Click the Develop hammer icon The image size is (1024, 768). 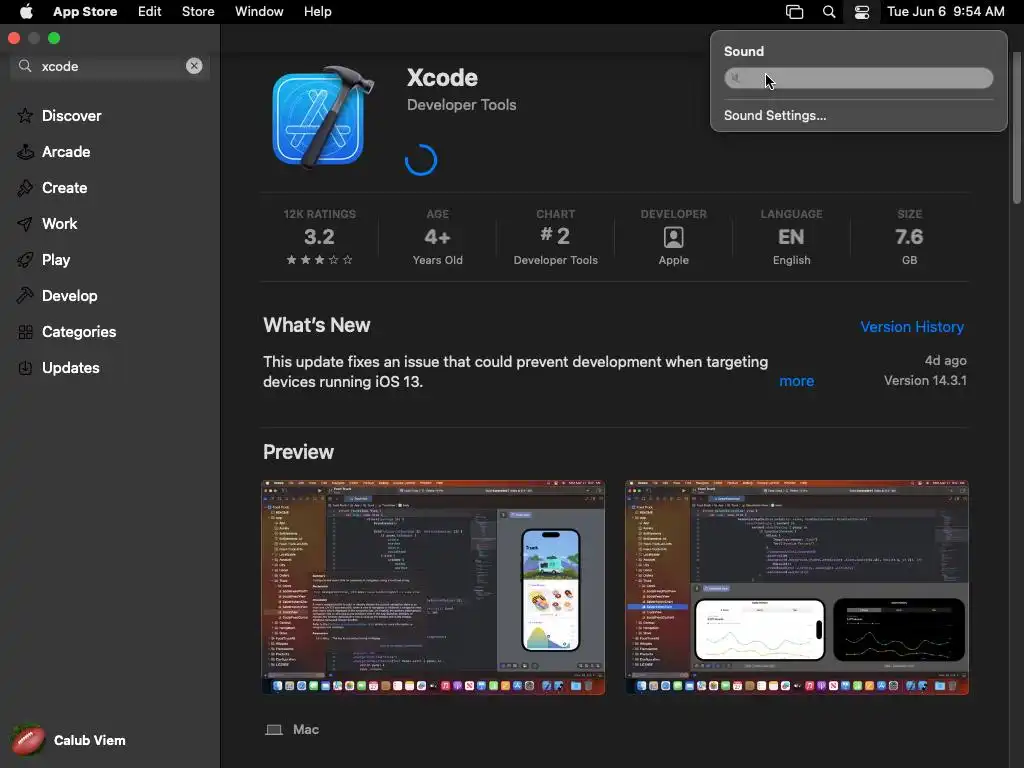pyautogui.click(x=25, y=295)
